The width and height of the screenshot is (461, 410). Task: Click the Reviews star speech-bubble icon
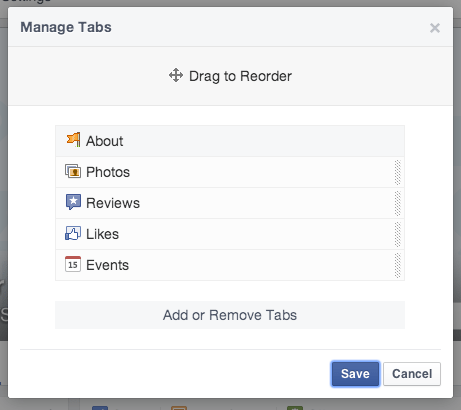(73, 202)
